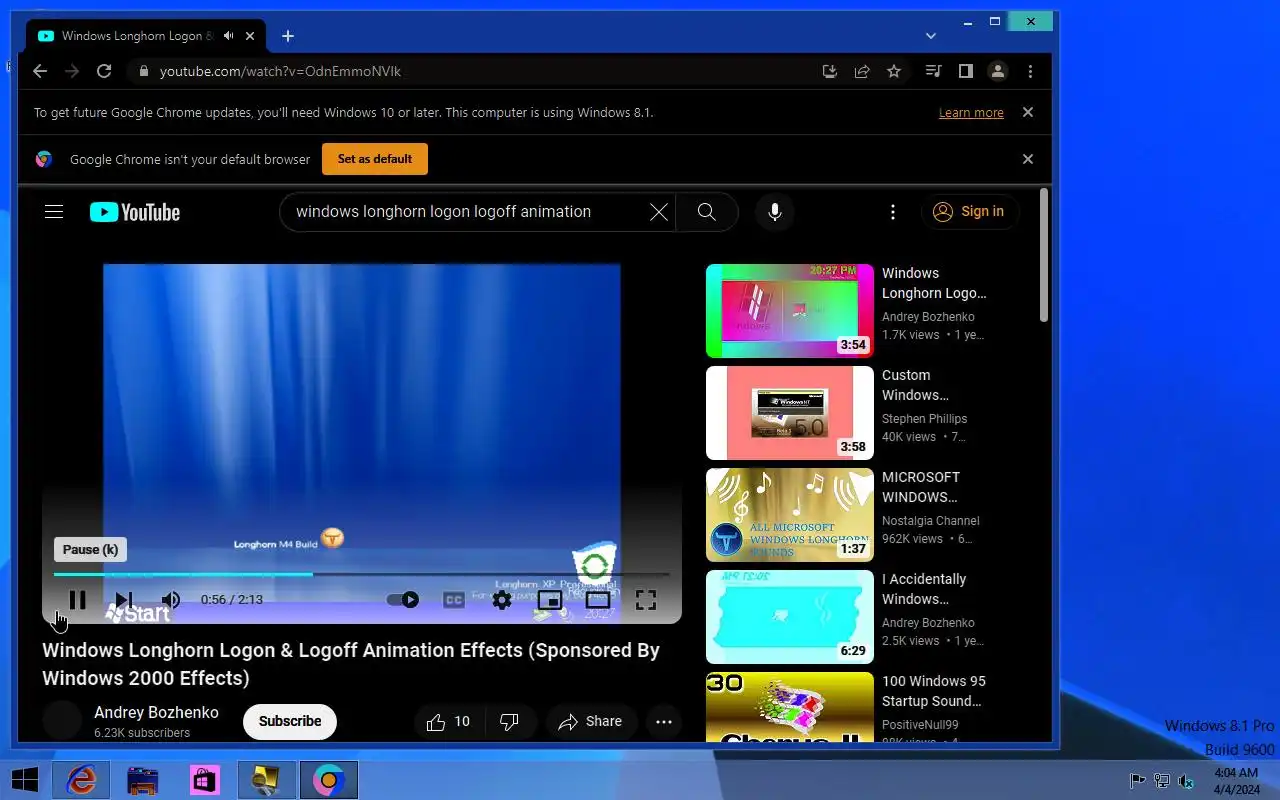Toggle closed captions (CC) button
Screen dimensions: 1280x800
click(453, 600)
